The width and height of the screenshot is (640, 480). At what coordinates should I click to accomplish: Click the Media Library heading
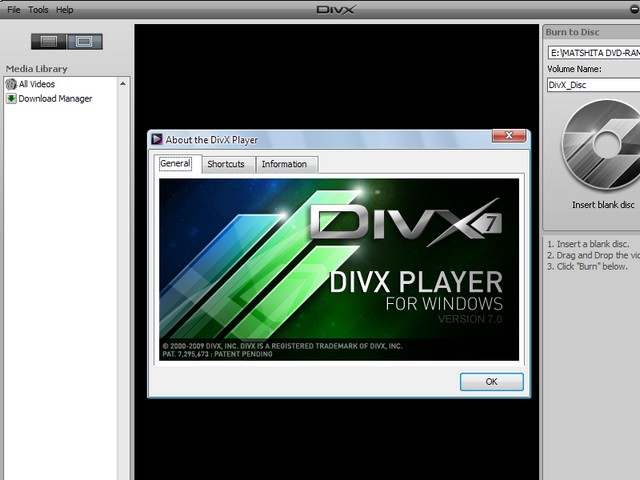click(x=36, y=69)
